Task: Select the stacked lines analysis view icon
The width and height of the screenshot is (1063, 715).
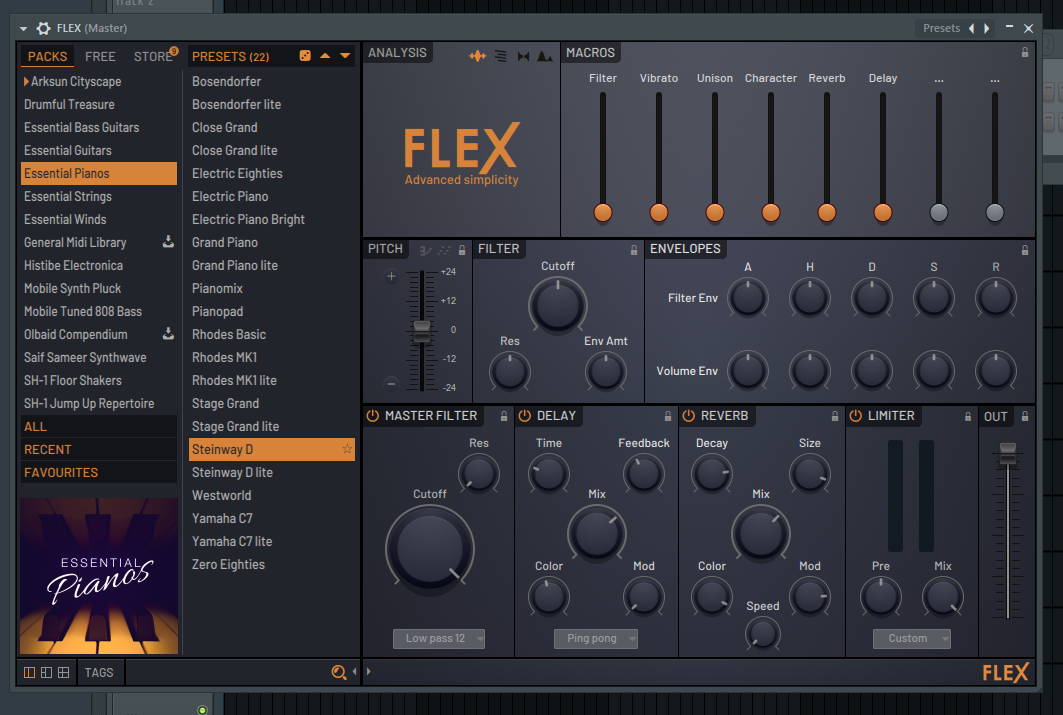Action: (x=500, y=56)
